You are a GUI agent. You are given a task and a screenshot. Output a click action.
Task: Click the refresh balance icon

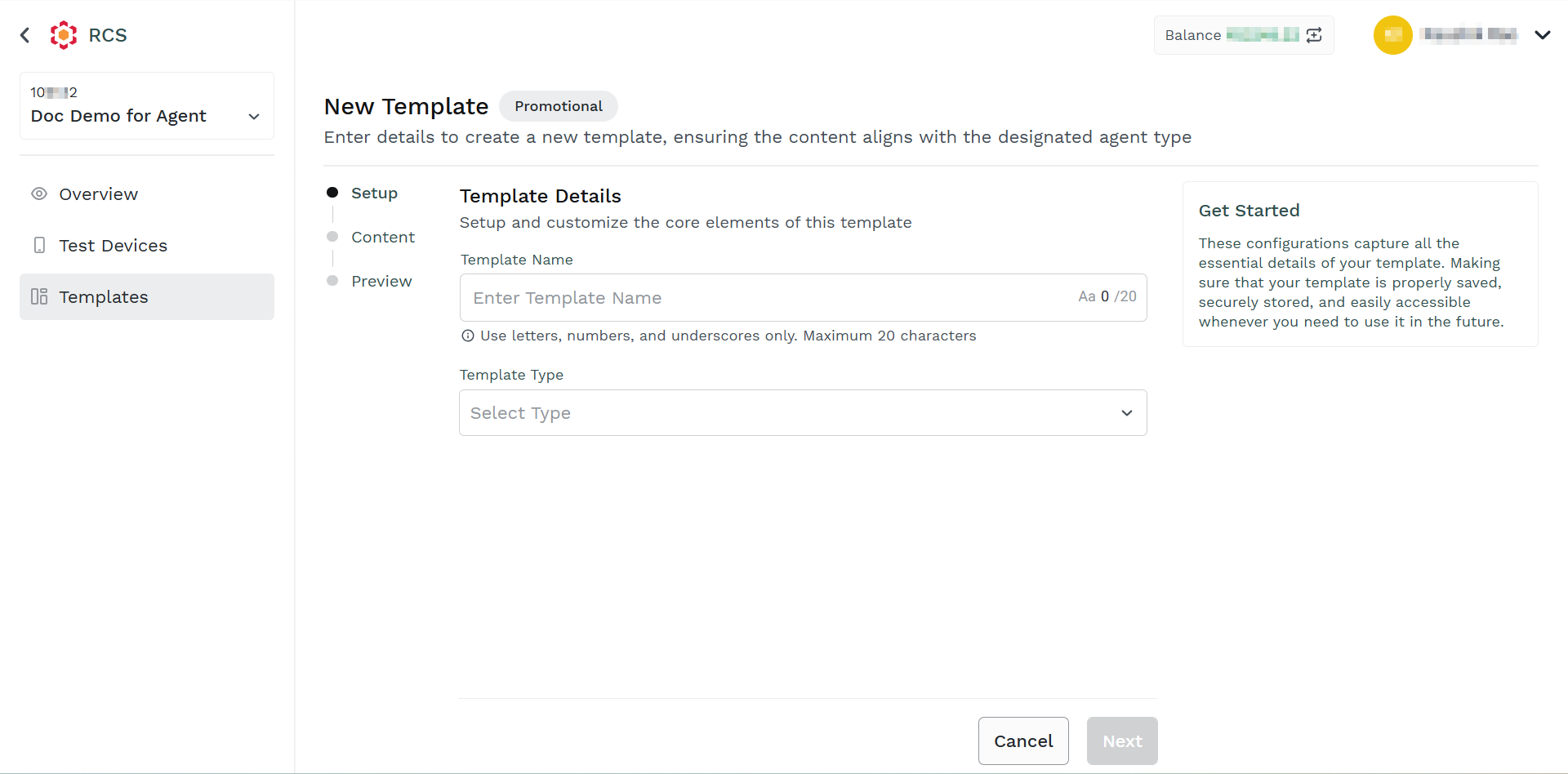(x=1314, y=35)
